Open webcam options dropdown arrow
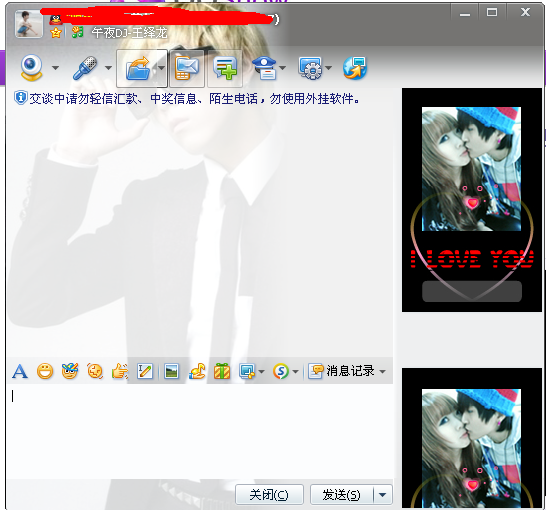 (x=55, y=68)
